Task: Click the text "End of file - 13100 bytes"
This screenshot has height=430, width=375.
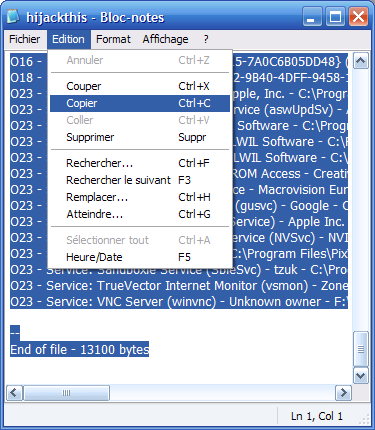Action: click(x=80, y=350)
